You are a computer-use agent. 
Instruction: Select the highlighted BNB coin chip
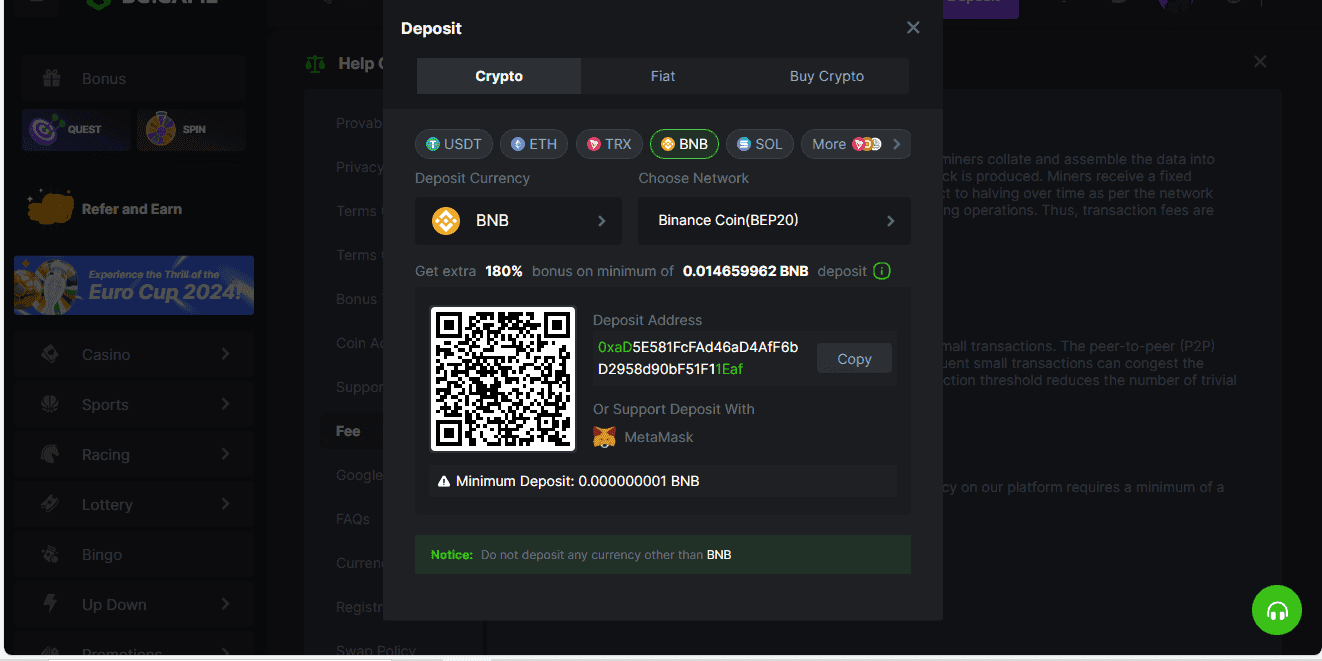684,144
